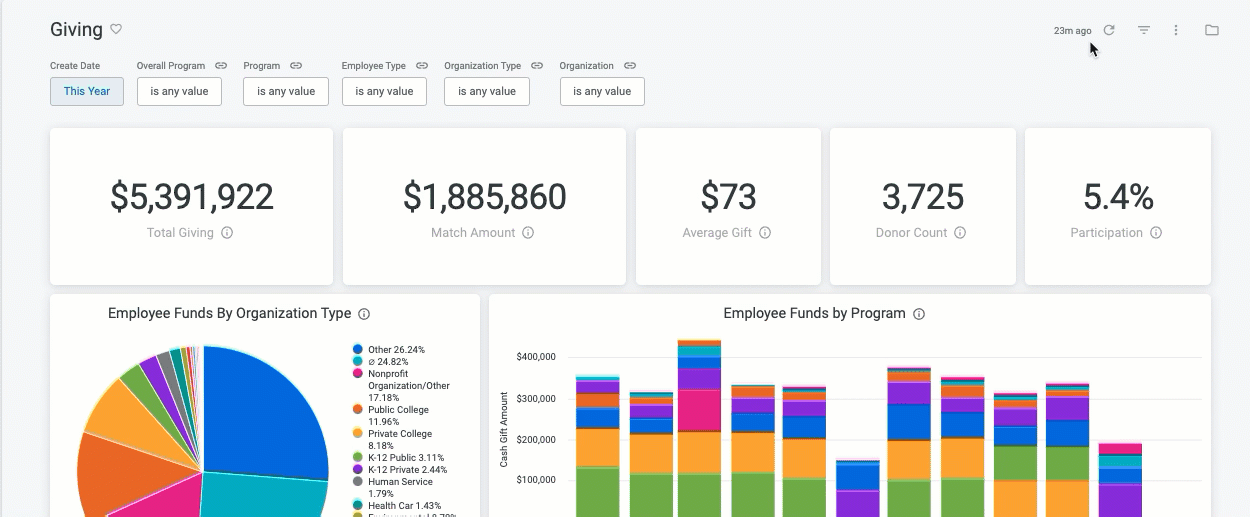
Task: Open the Program filter value
Action: coord(286,91)
